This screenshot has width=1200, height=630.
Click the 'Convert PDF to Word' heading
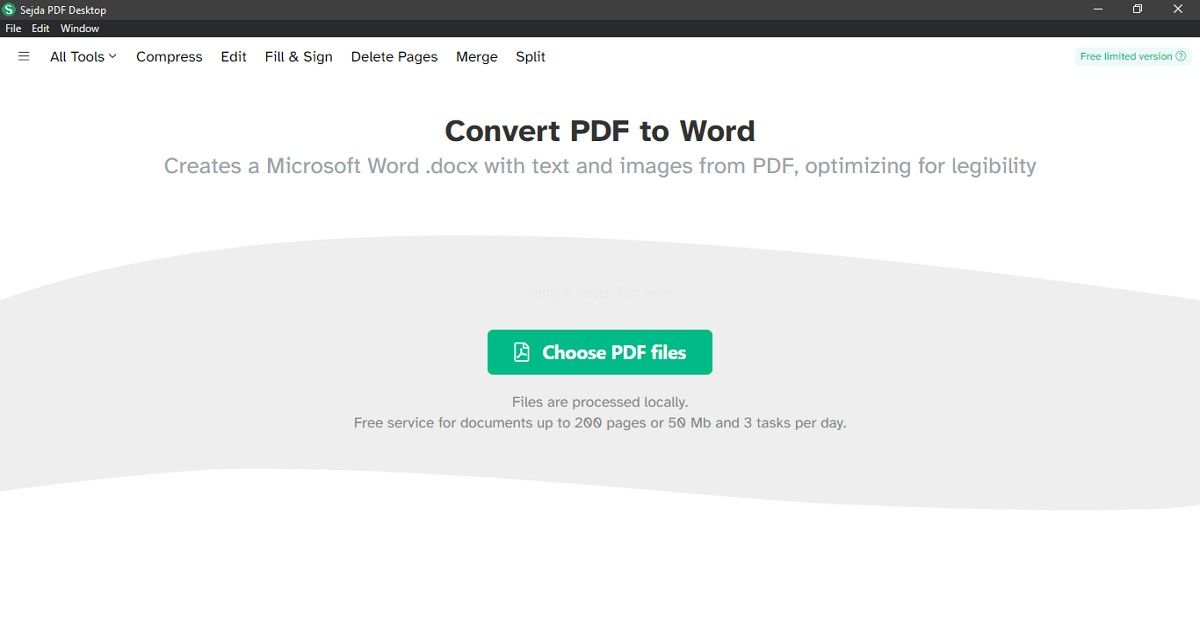(x=600, y=131)
